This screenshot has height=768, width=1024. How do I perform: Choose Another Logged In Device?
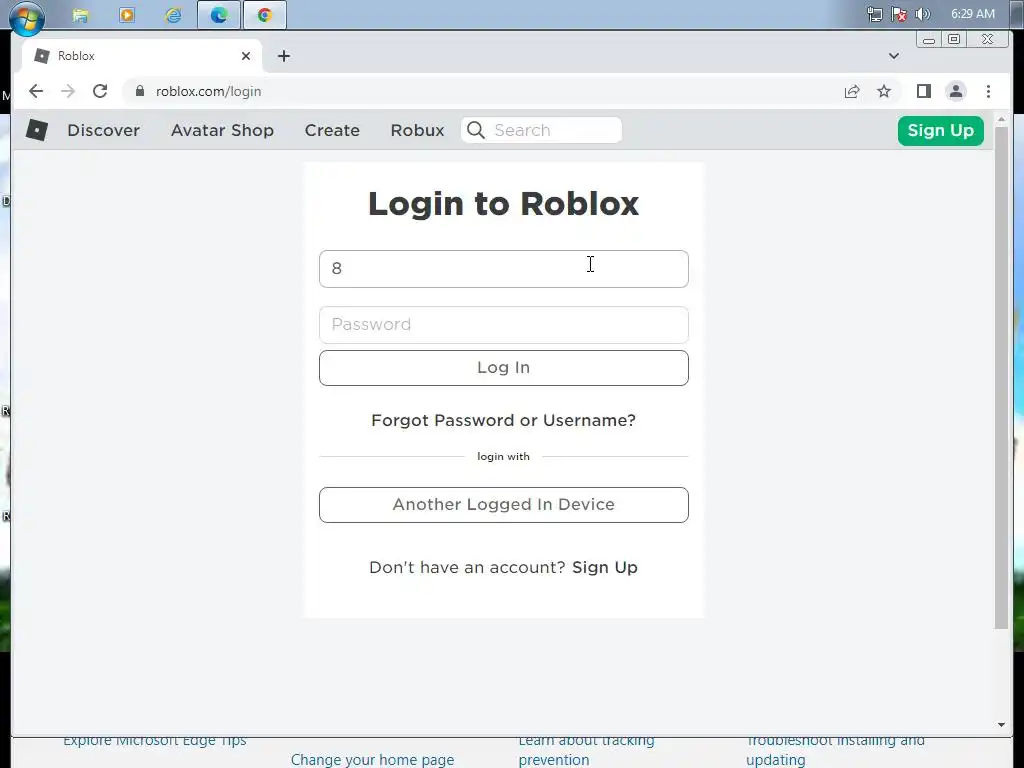[x=504, y=505]
